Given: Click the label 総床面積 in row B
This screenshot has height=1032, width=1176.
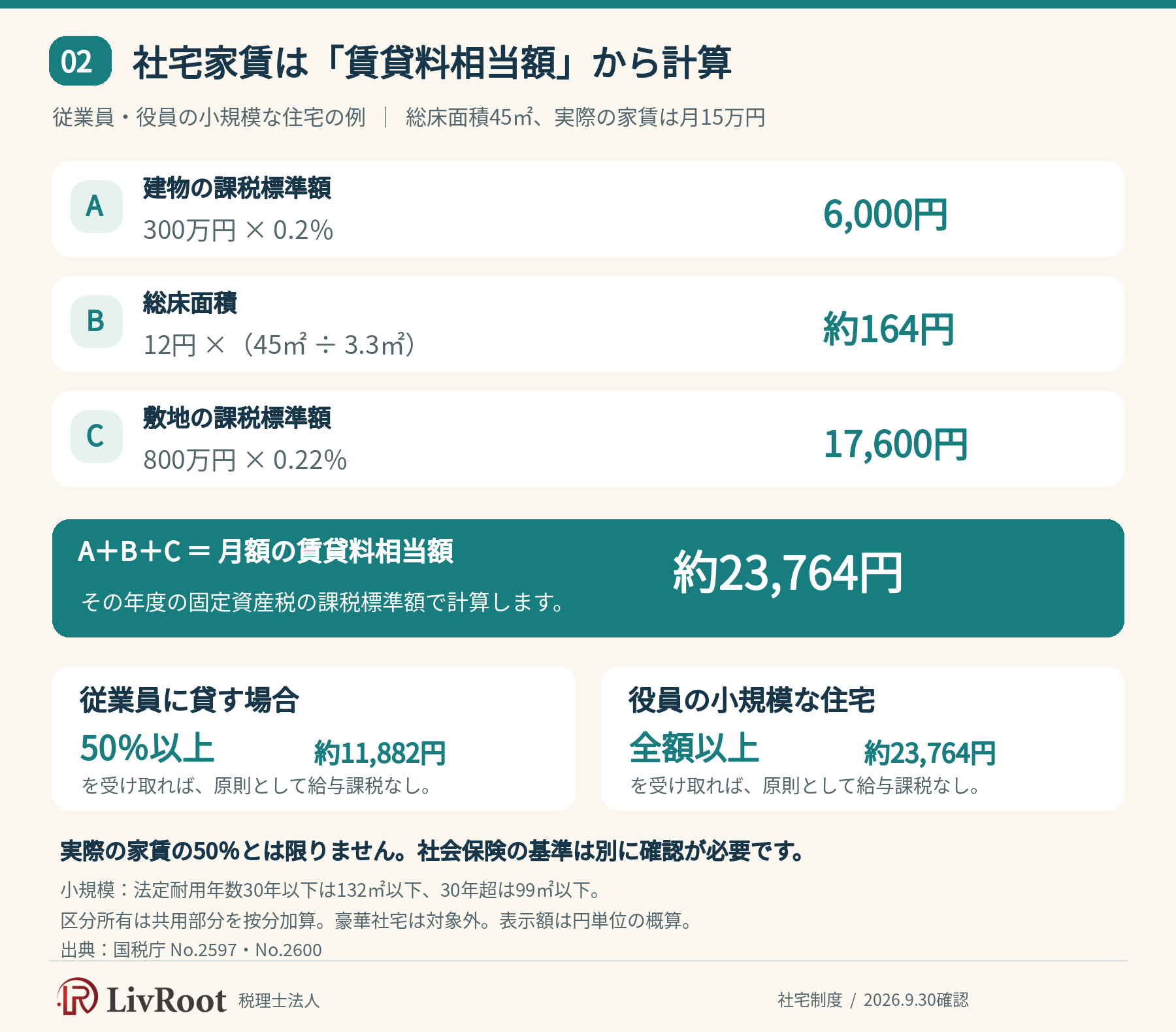Looking at the screenshot, I should tap(190, 303).
